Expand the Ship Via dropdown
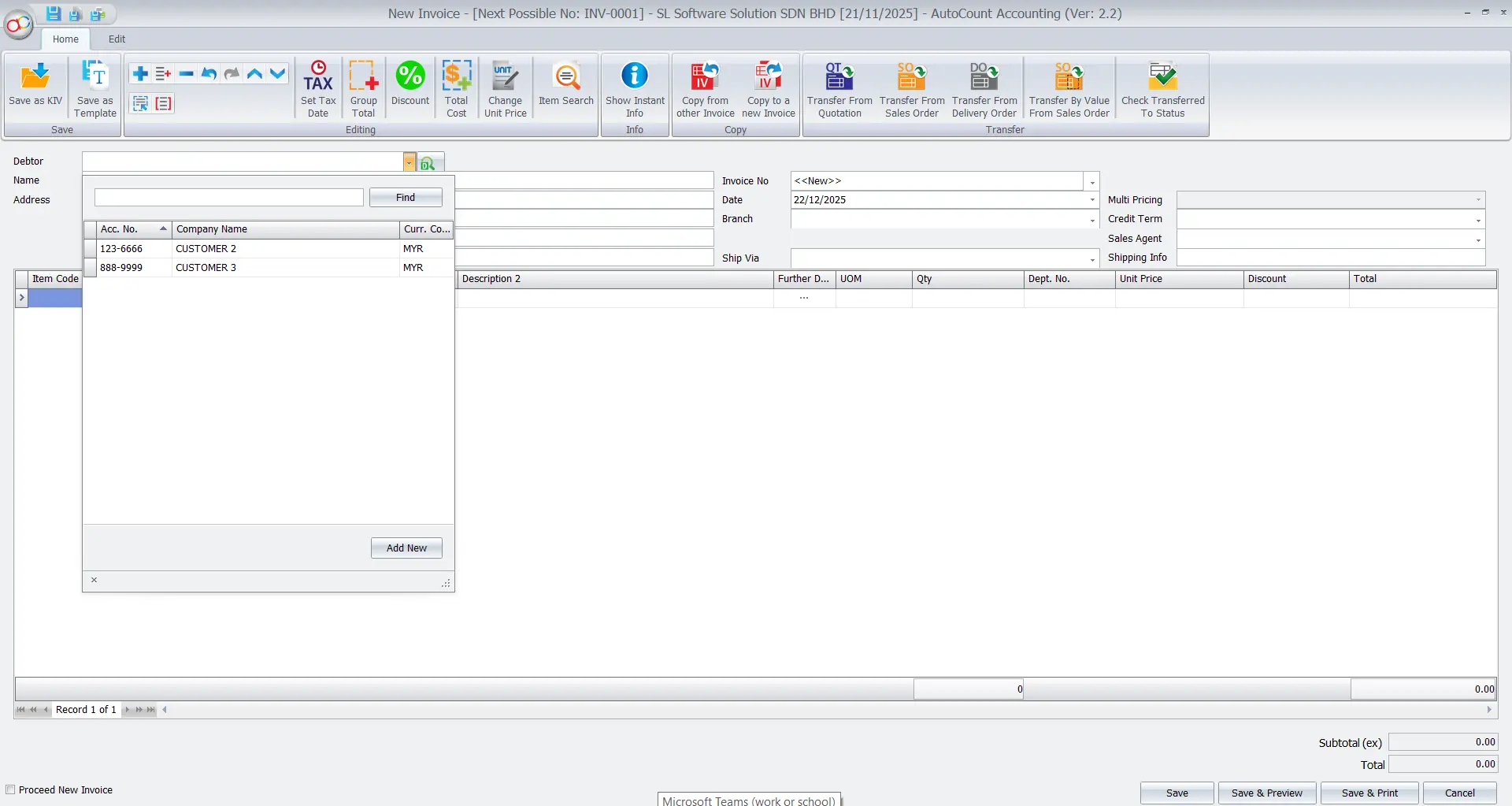Viewport: 1512px width, 806px height. coord(1091,258)
